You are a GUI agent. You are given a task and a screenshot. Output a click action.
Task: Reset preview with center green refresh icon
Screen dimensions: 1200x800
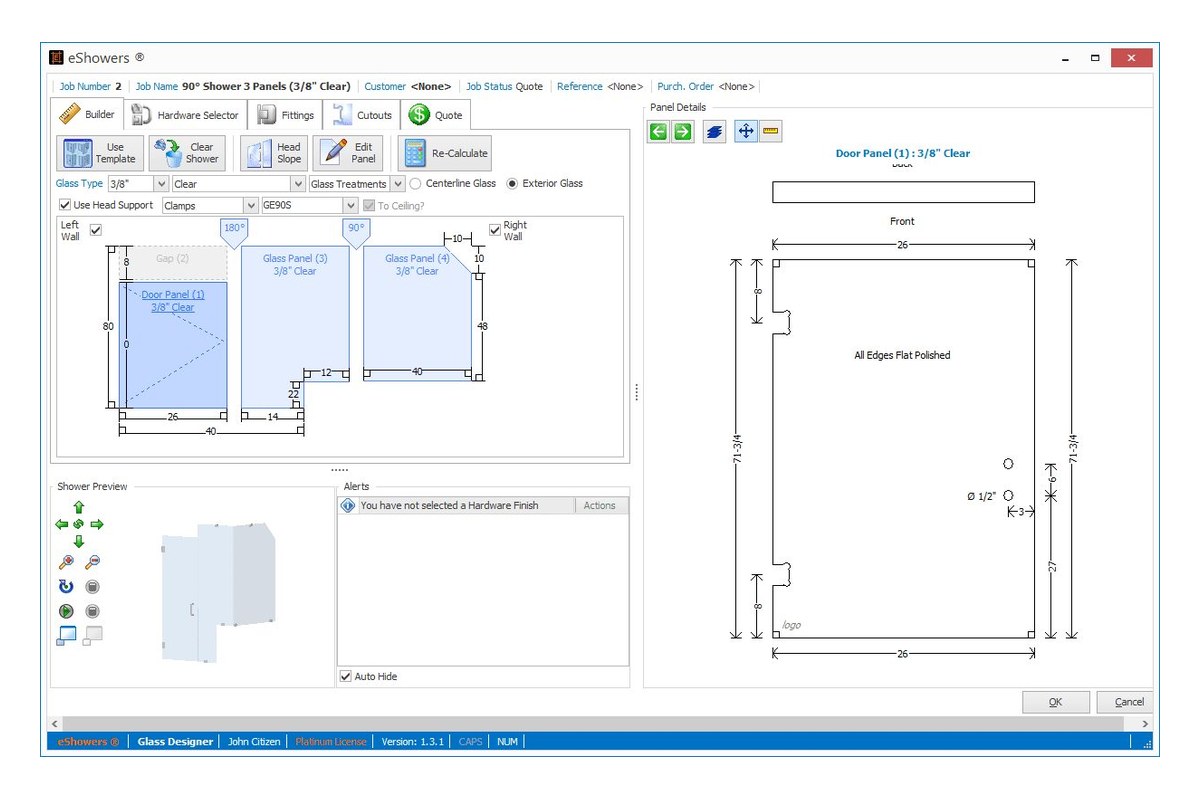click(x=79, y=524)
